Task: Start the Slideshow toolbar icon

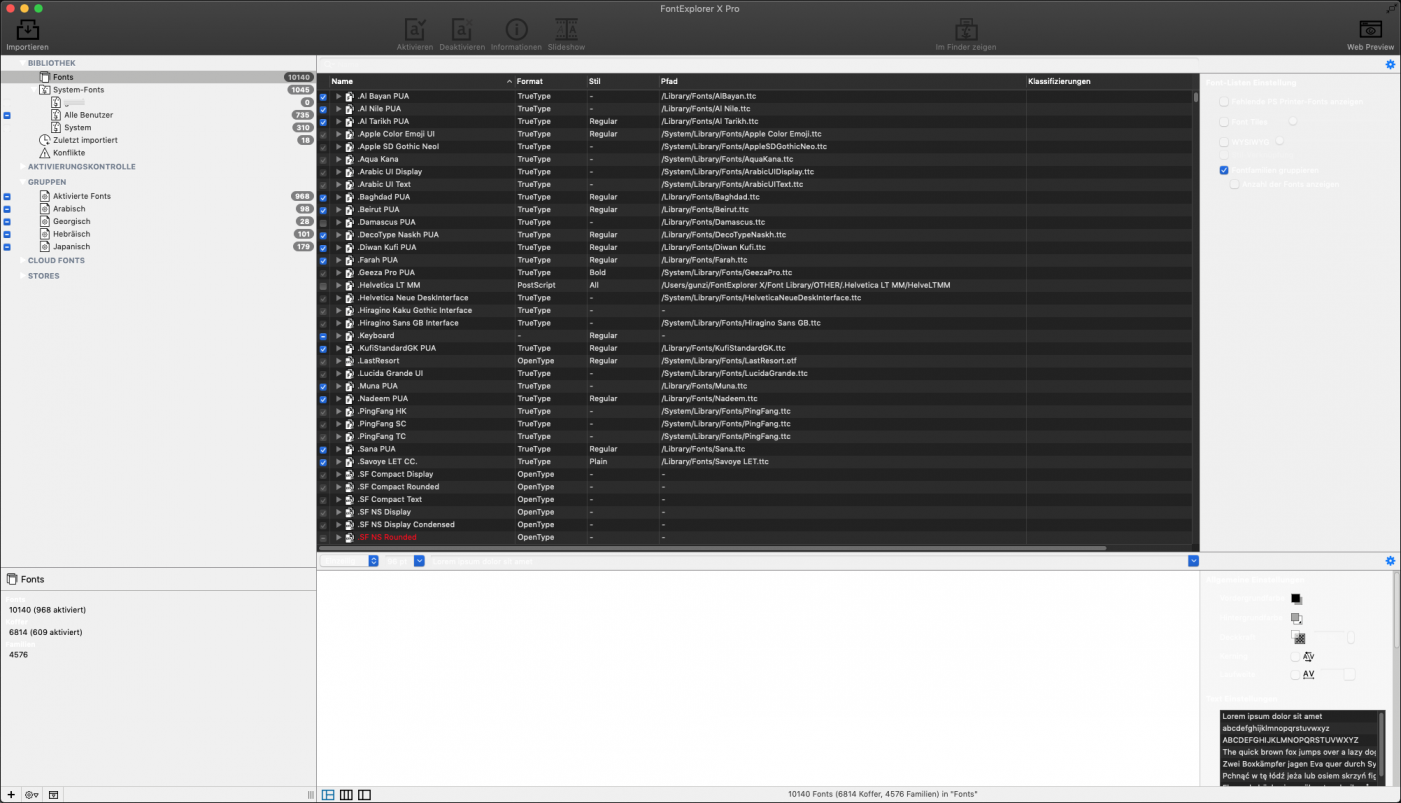Action: (x=566, y=30)
